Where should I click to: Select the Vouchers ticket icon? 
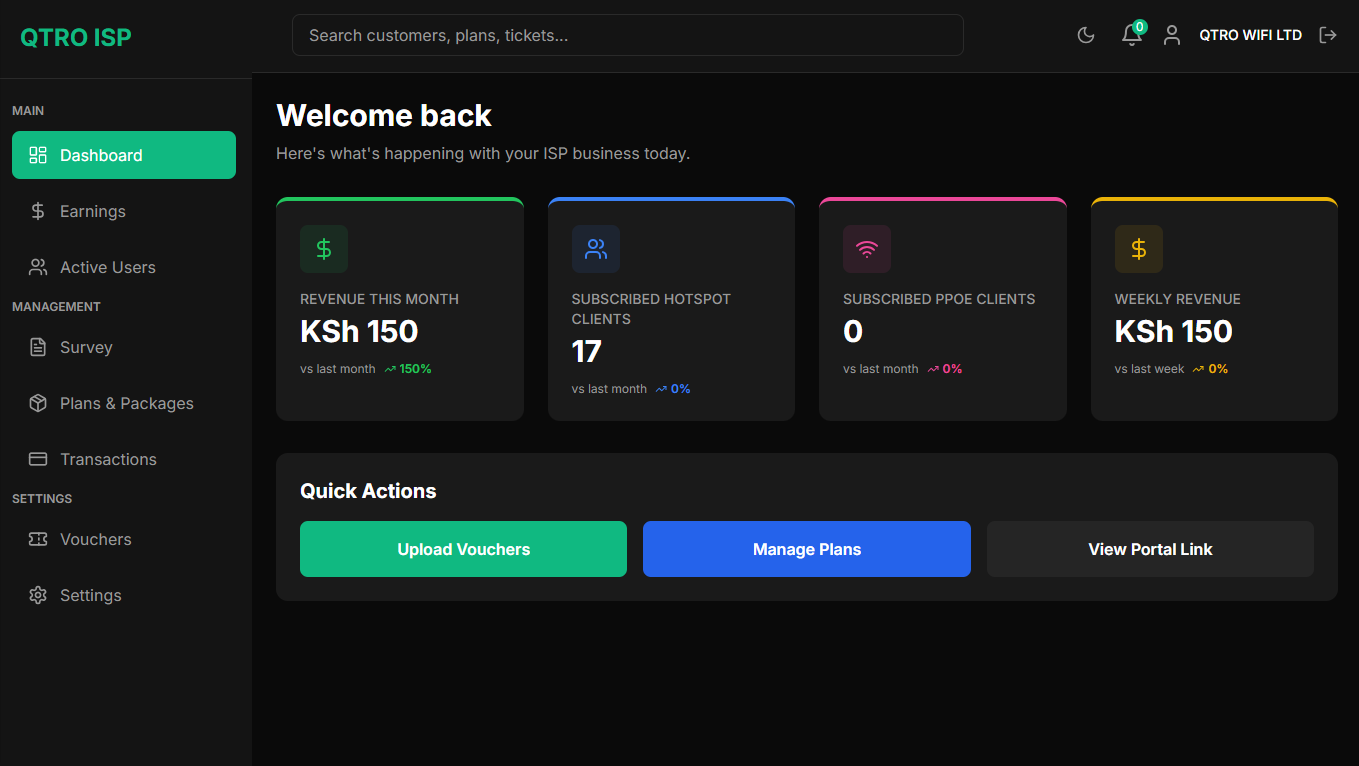[x=37, y=539]
